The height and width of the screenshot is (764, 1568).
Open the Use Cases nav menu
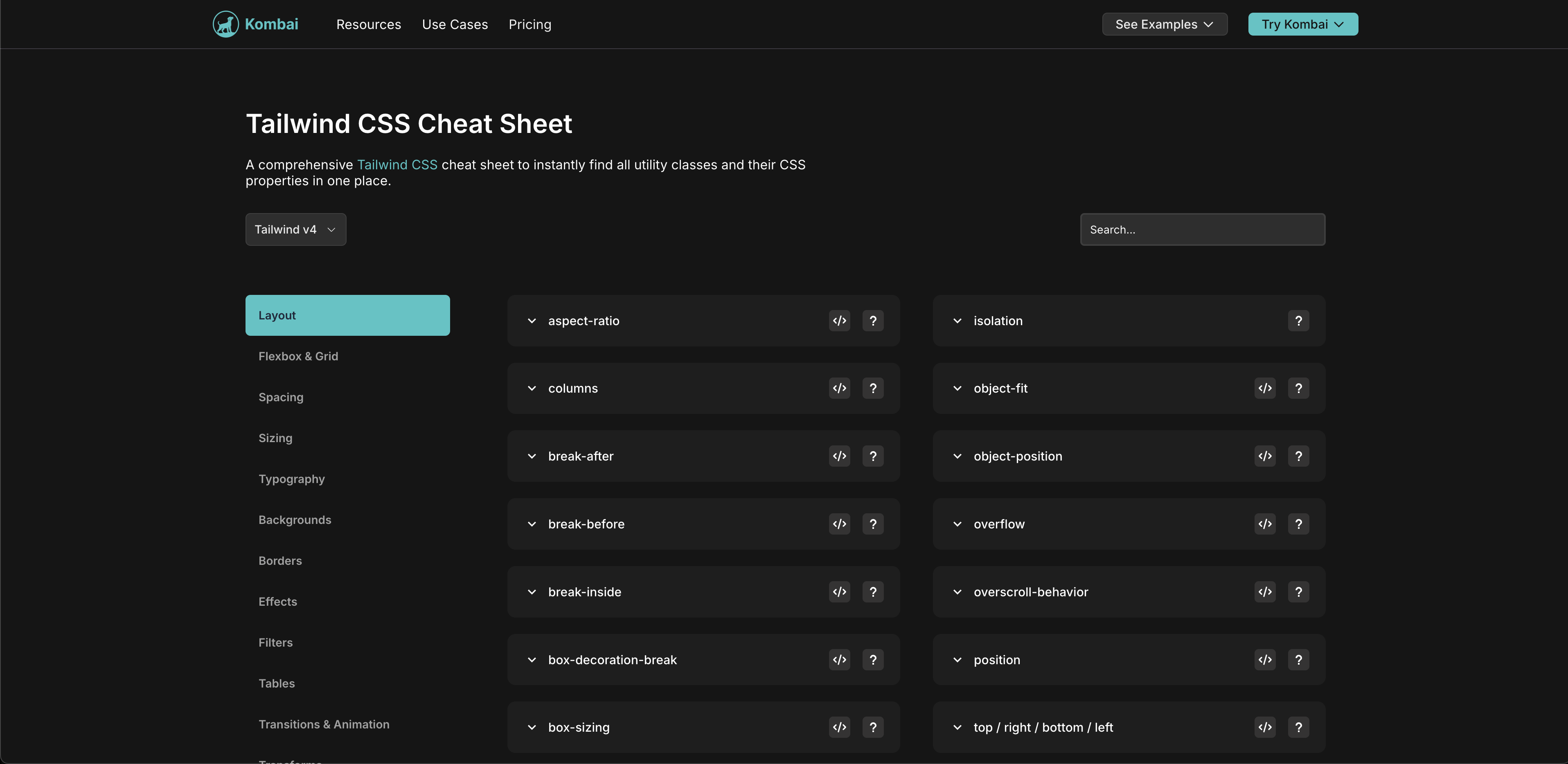point(455,24)
